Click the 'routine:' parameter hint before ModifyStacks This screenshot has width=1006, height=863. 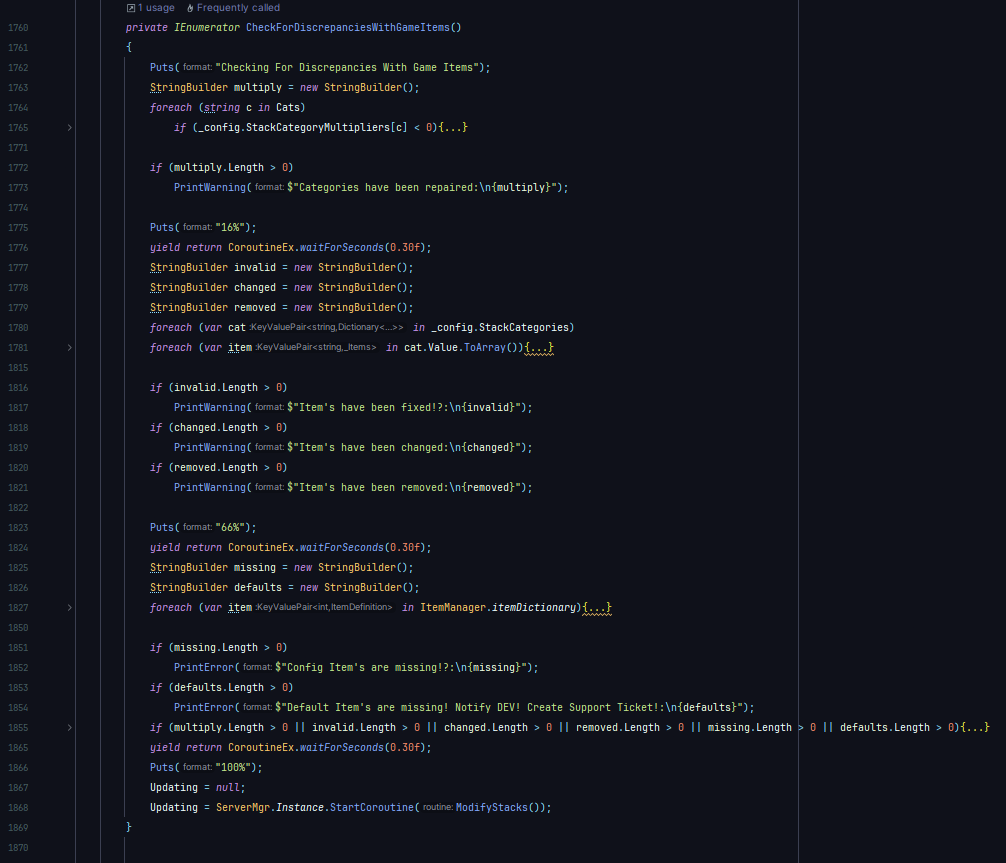[x=437, y=808]
